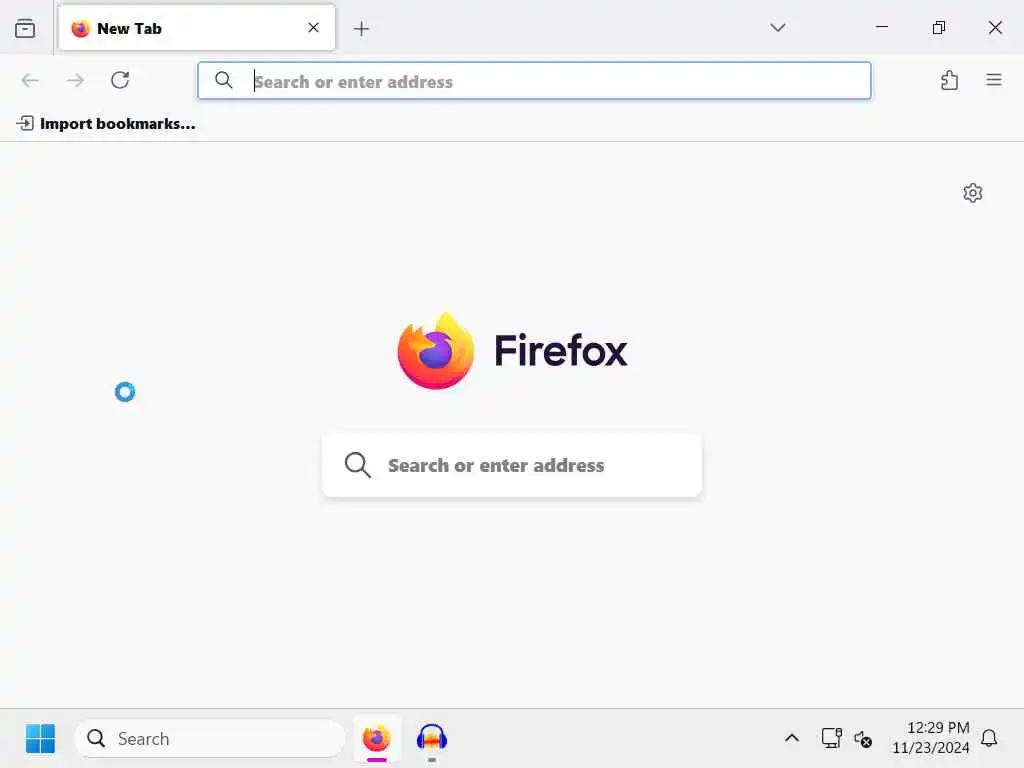The image size is (1024, 768).
Task: Reload the current page
Action: point(120,80)
